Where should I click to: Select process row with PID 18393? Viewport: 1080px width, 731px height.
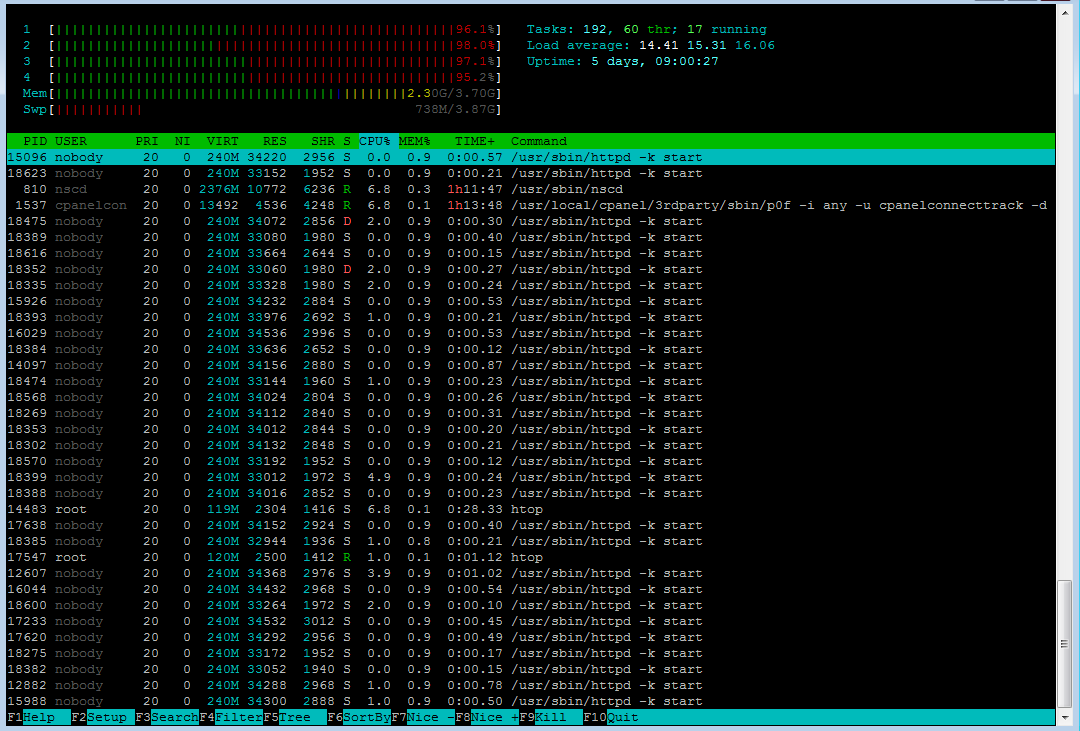[x=530, y=318]
